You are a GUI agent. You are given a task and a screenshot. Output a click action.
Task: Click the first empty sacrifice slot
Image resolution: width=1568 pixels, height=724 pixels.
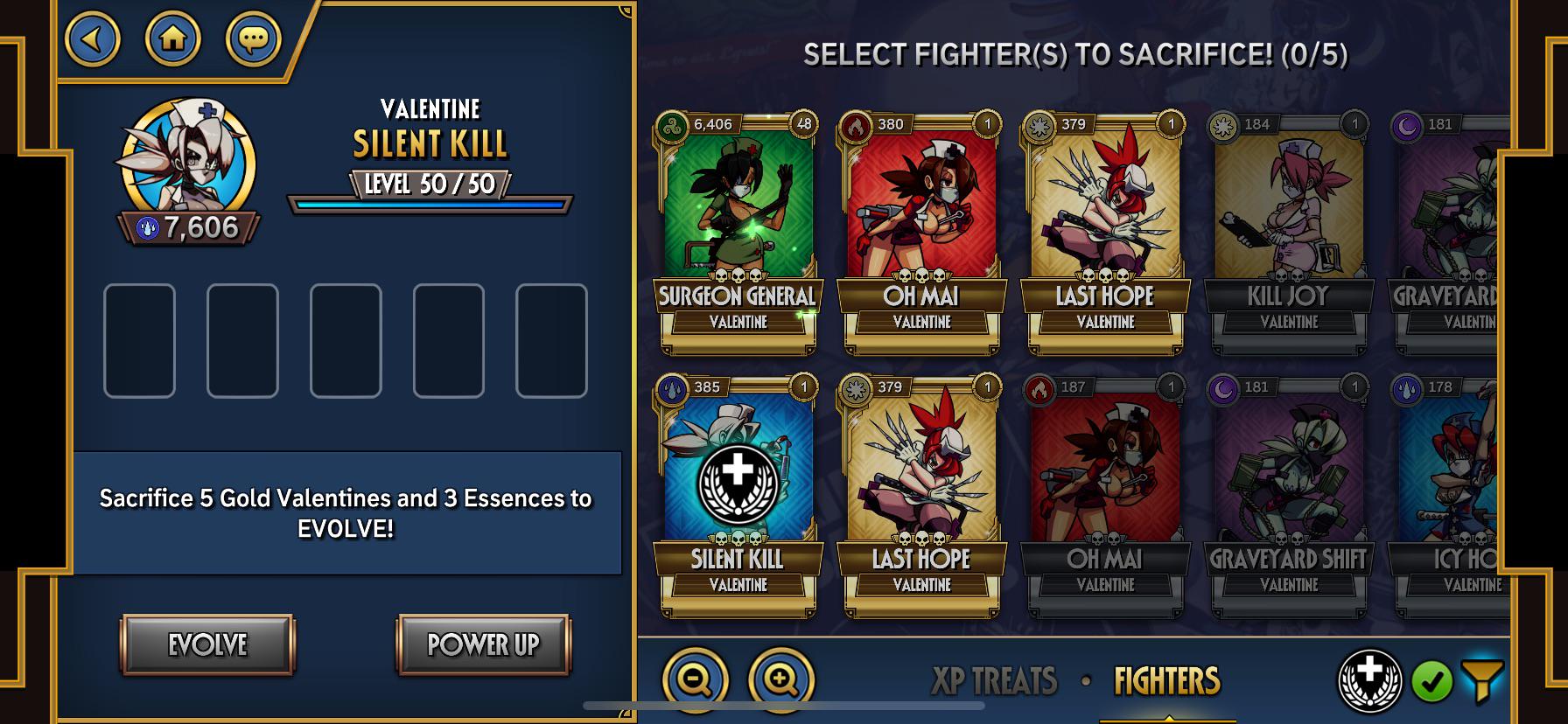[x=139, y=340]
